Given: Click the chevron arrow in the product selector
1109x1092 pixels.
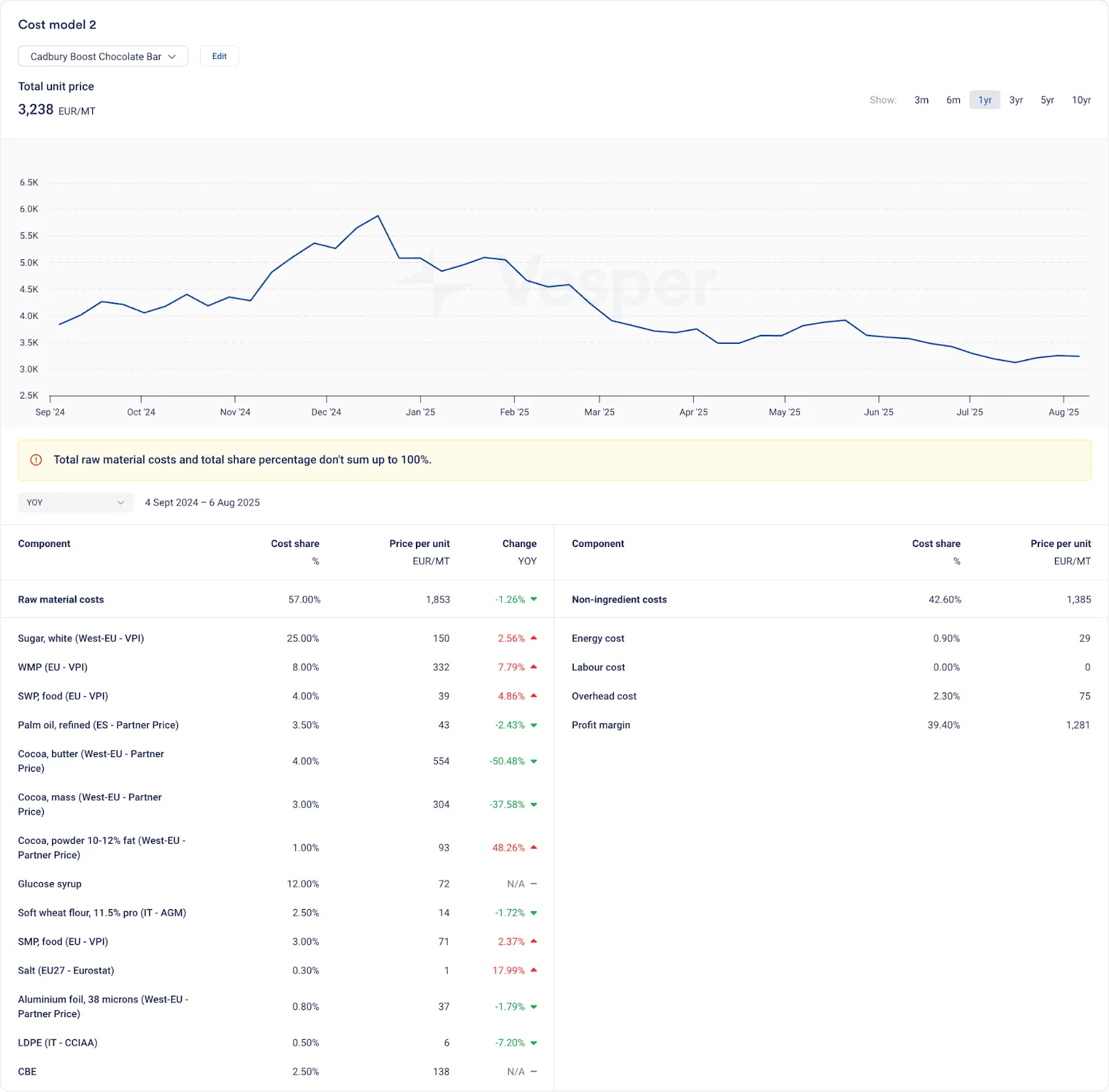Looking at the screenshot, I should click(x=172, y=57).
